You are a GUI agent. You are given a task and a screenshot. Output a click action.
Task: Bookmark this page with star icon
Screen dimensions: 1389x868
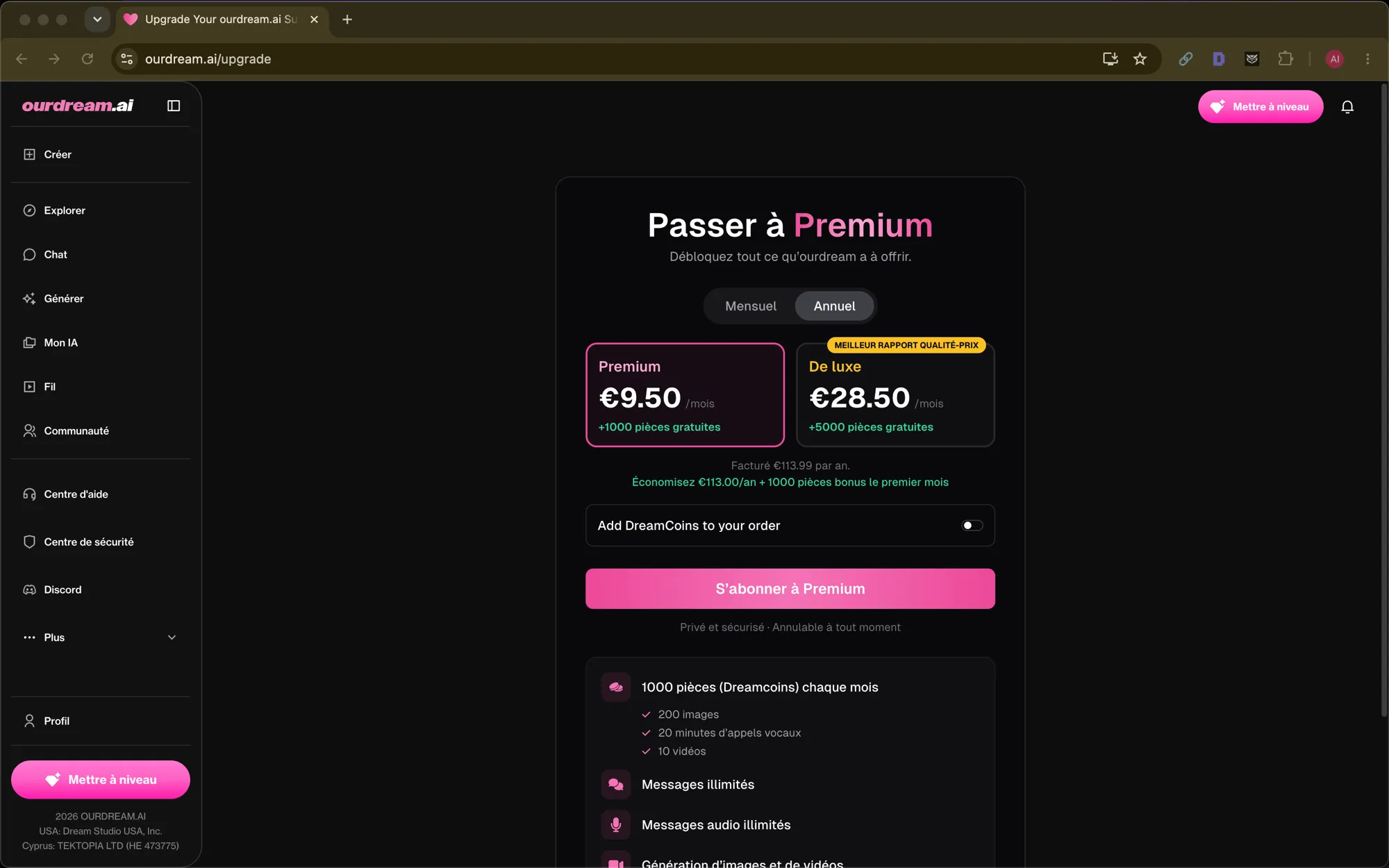pos(1140,59)
